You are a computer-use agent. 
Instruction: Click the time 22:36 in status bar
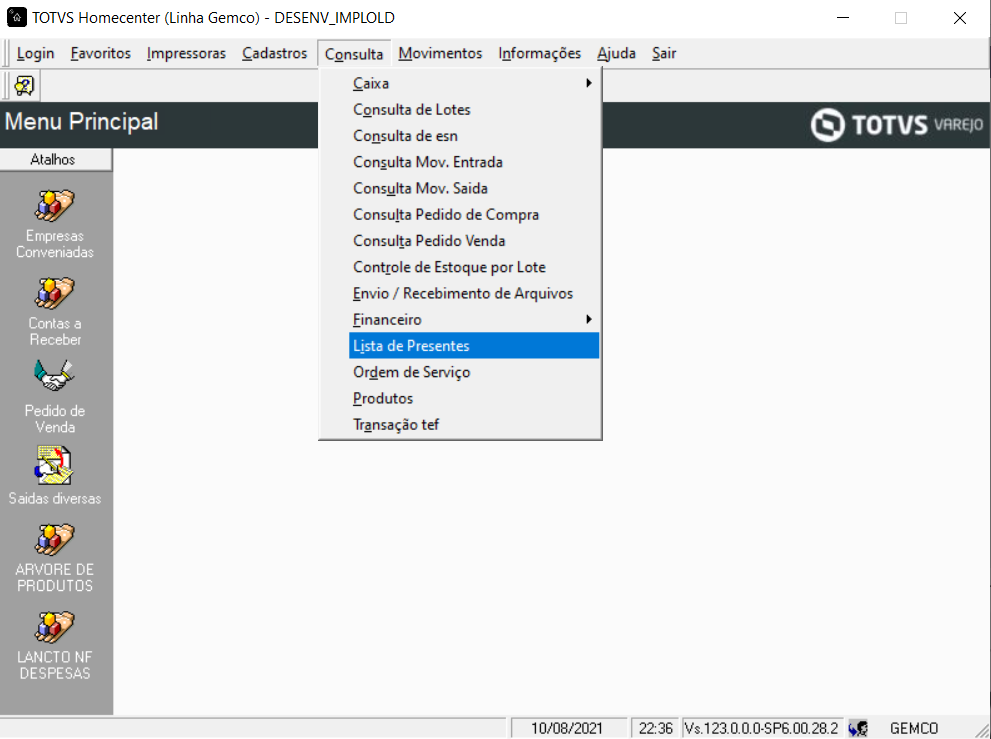[x=655, y=728]
